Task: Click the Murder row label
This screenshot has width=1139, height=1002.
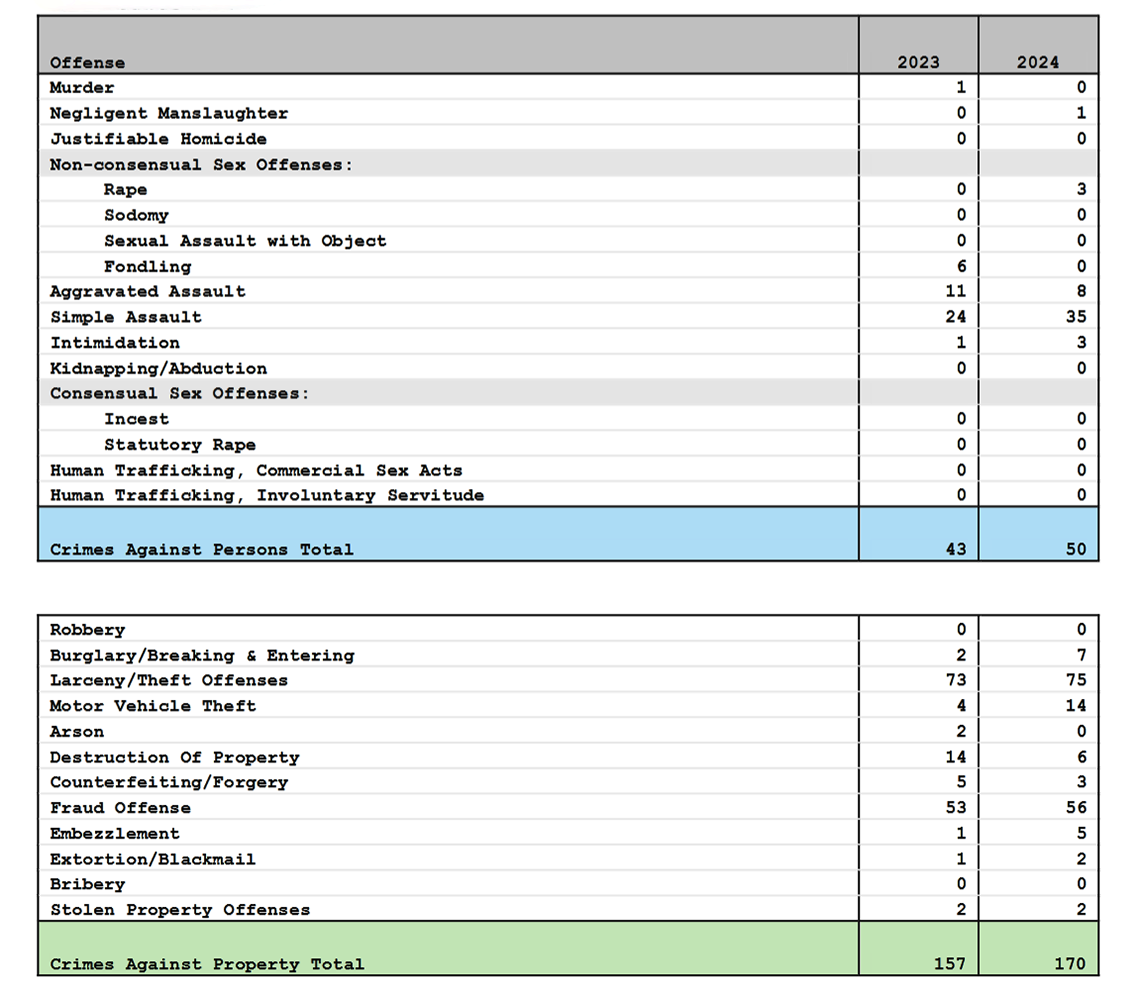Action: [82, 88]
